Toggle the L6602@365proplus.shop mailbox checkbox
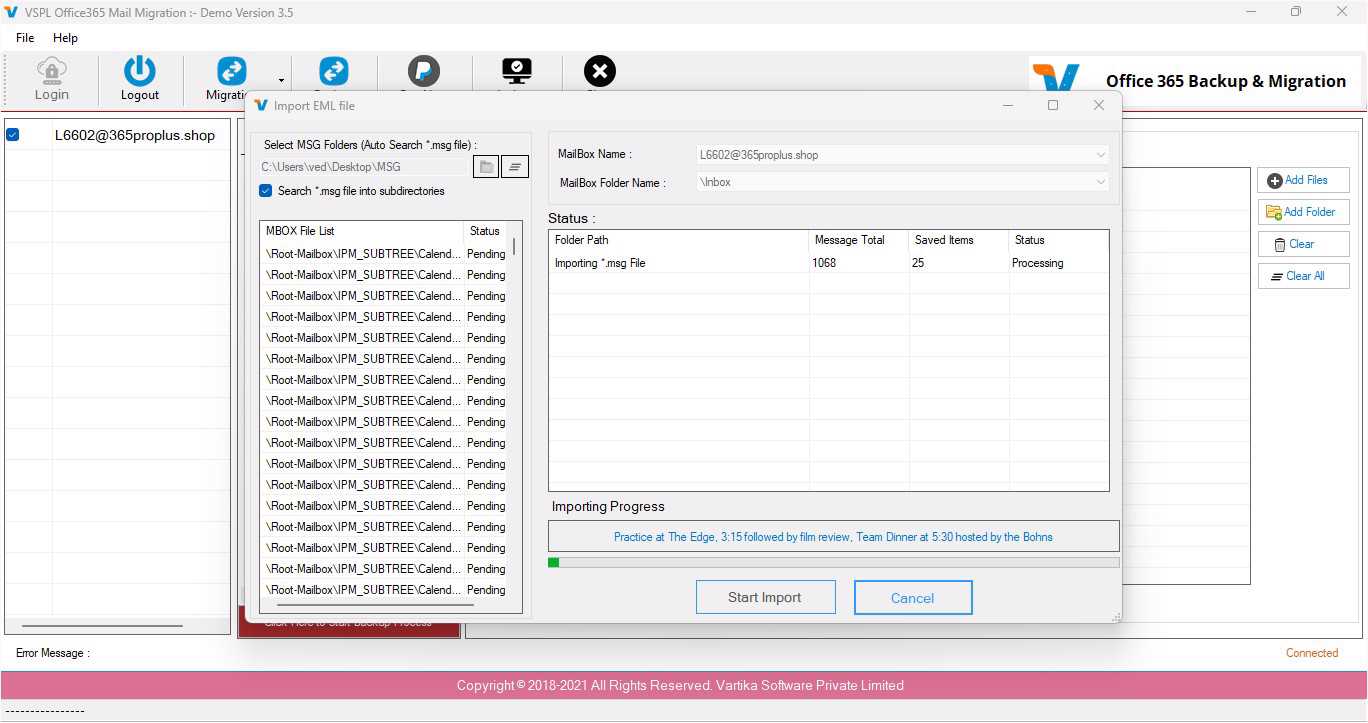1368x723 pixels. point(13,135)
